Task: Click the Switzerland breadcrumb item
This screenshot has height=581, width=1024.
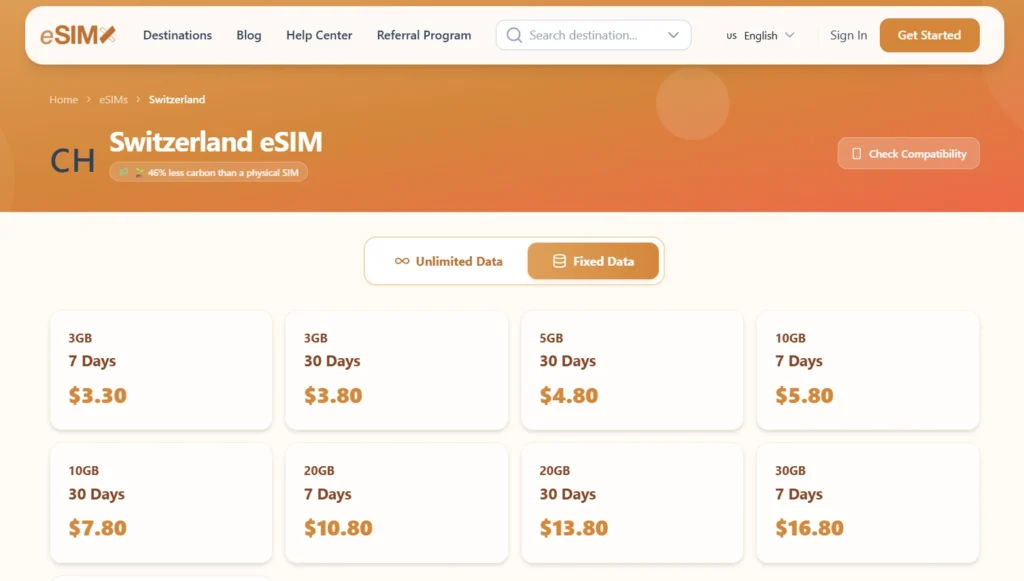Action: (177, 99)
